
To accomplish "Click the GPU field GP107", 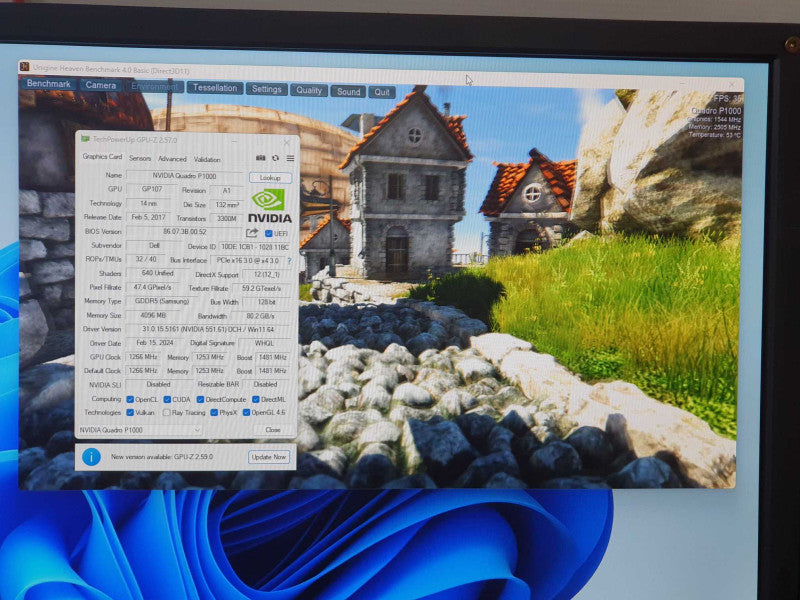I will click(152, 189).
